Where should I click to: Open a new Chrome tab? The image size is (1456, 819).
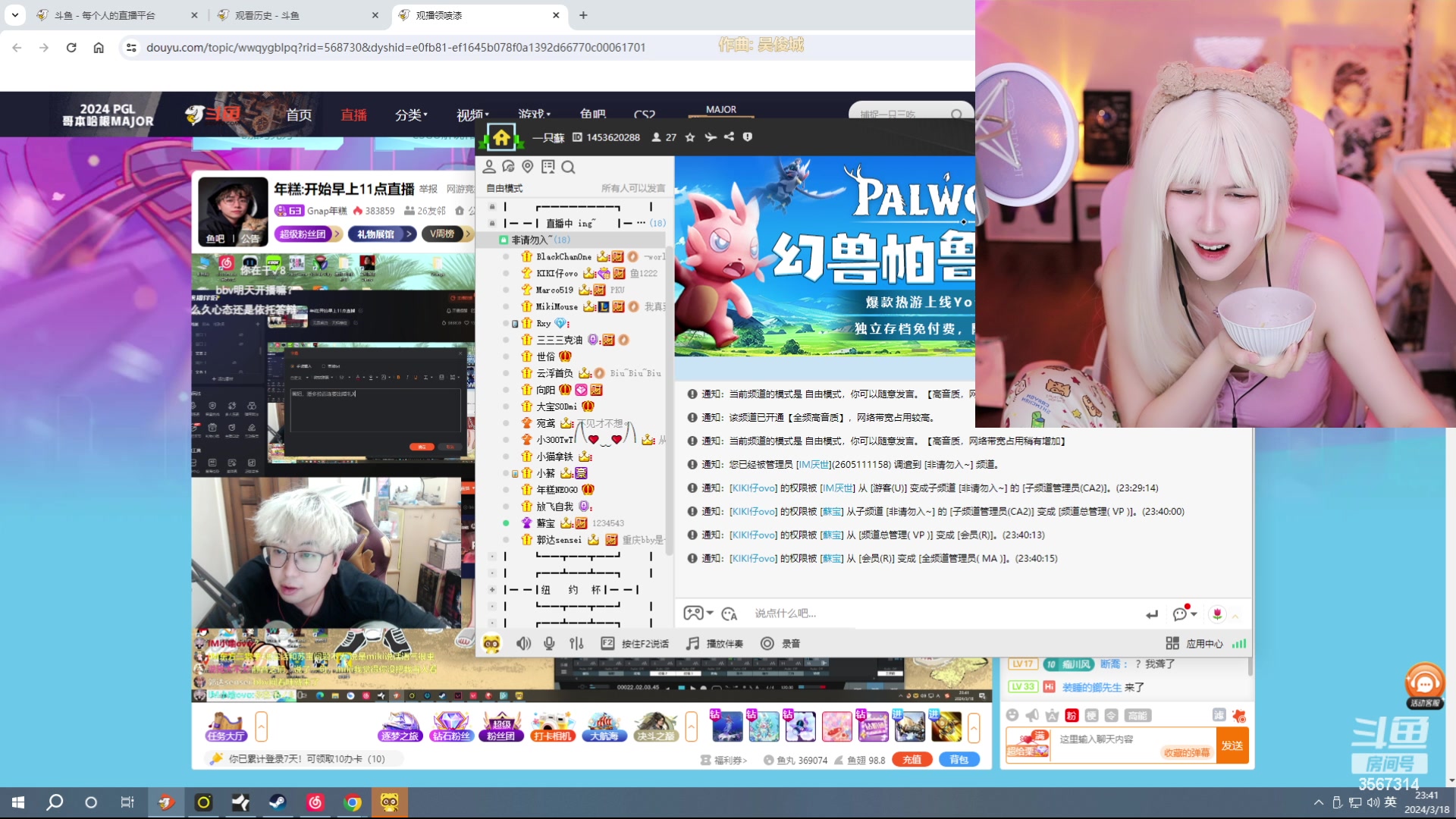[x=583, y=15]
